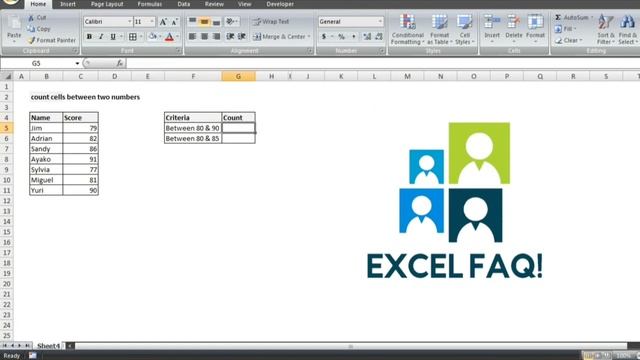Switch to the Review tab
Viewport: 640px width, 360px height.
214,4
